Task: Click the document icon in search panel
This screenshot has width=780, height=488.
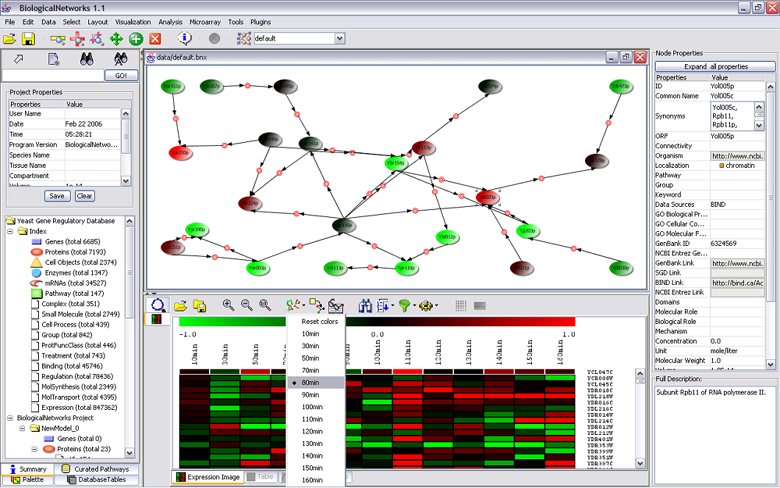Action: click(53, 59)
